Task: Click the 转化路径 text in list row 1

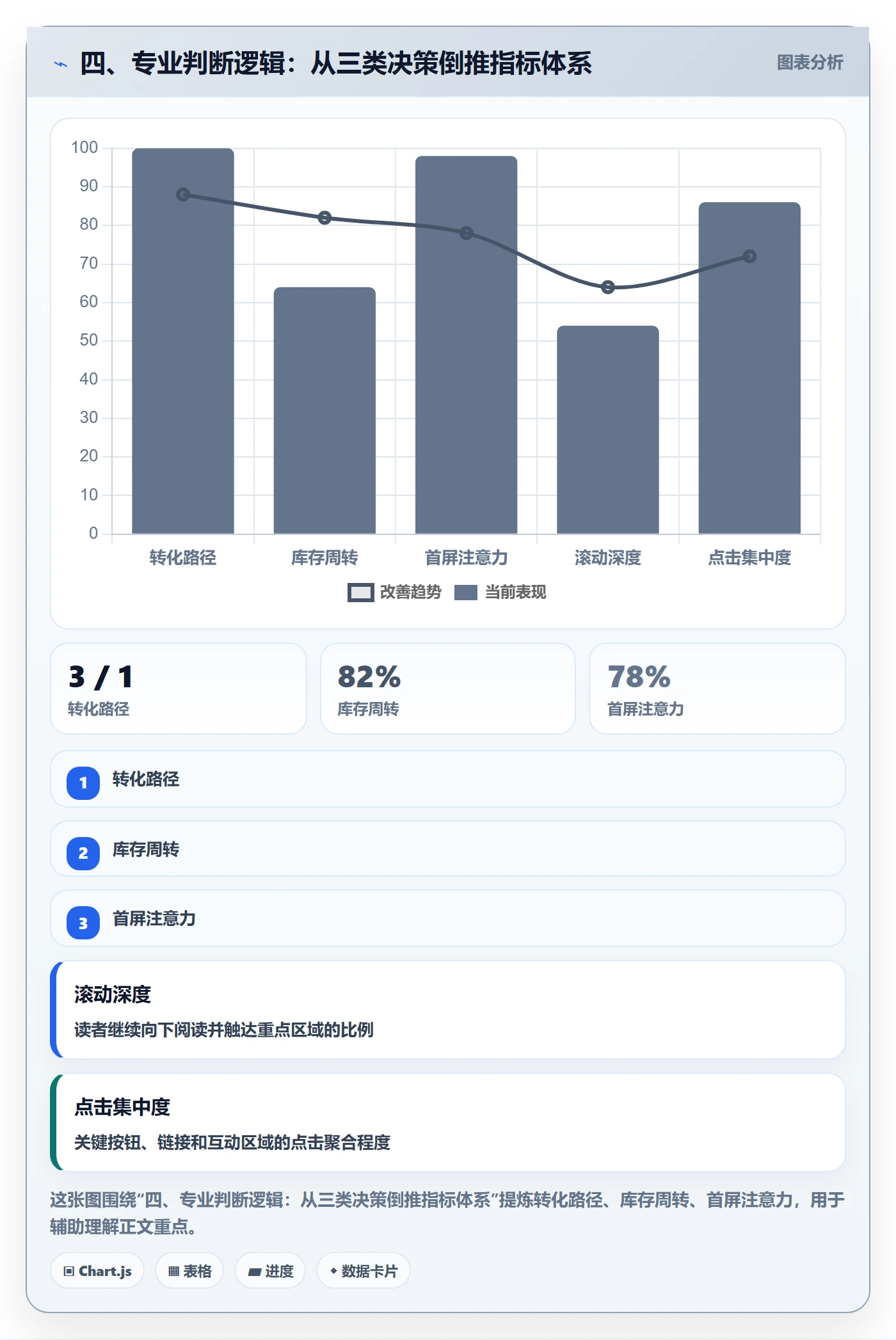Action: tap(146, 779)
